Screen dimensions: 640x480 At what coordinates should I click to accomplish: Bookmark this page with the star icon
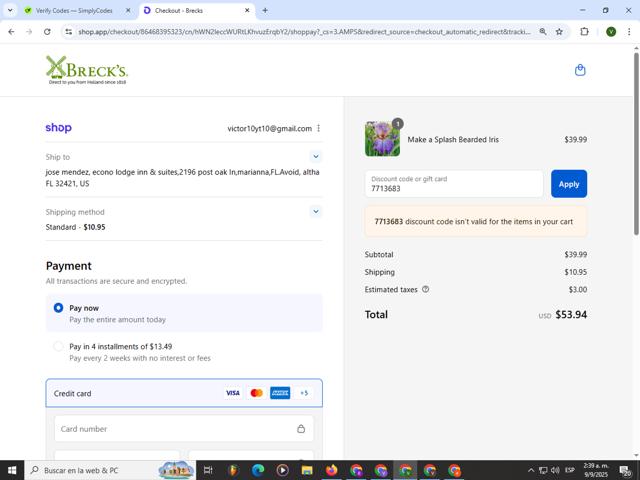(559, 31)
